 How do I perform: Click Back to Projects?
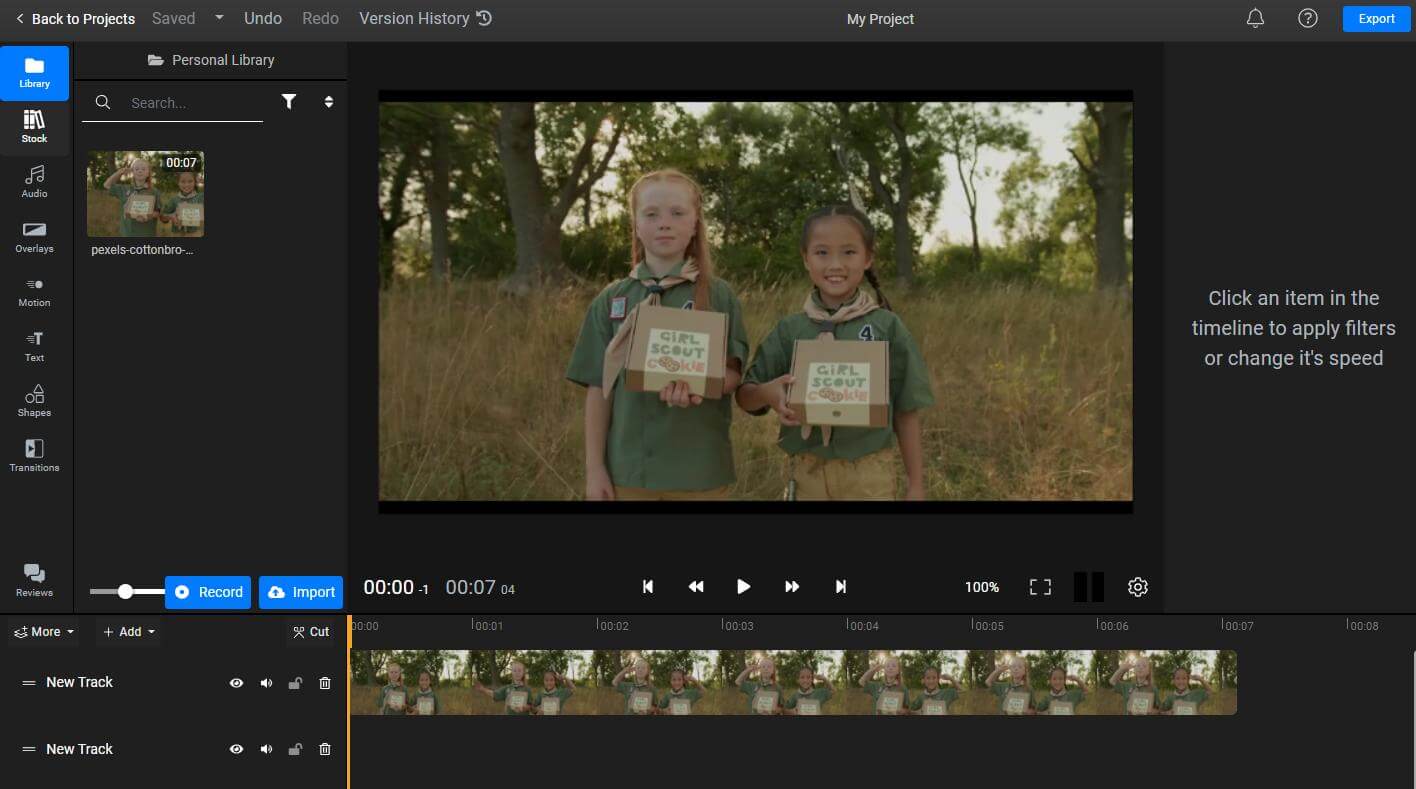coord(74,19)
